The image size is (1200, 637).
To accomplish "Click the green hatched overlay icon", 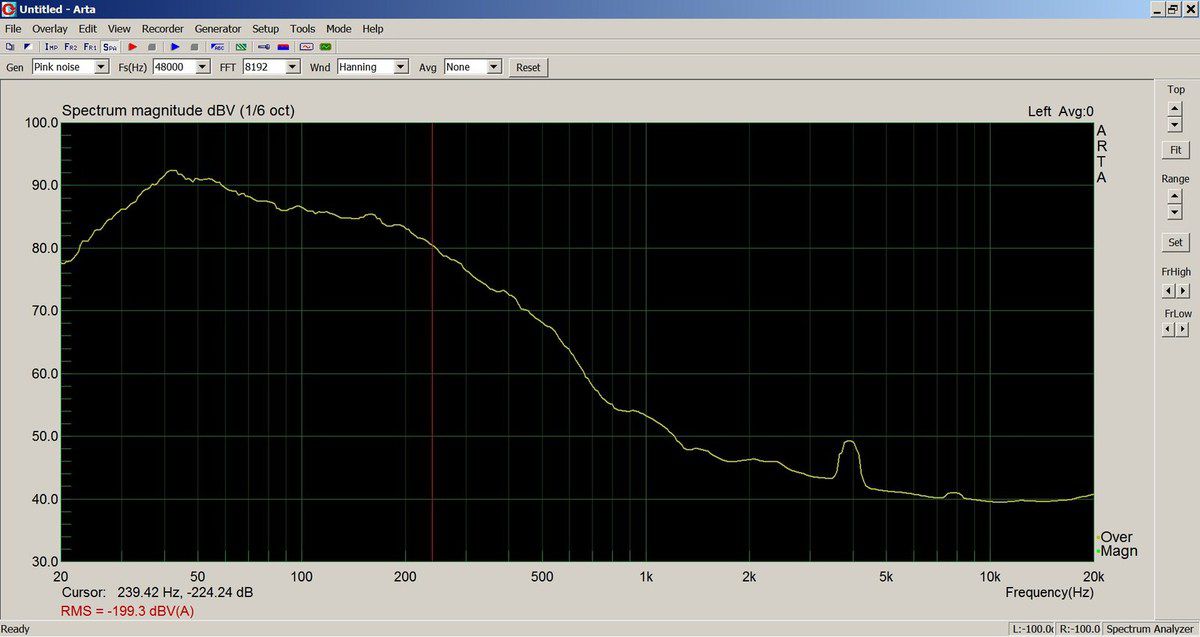I will (241, 46).
